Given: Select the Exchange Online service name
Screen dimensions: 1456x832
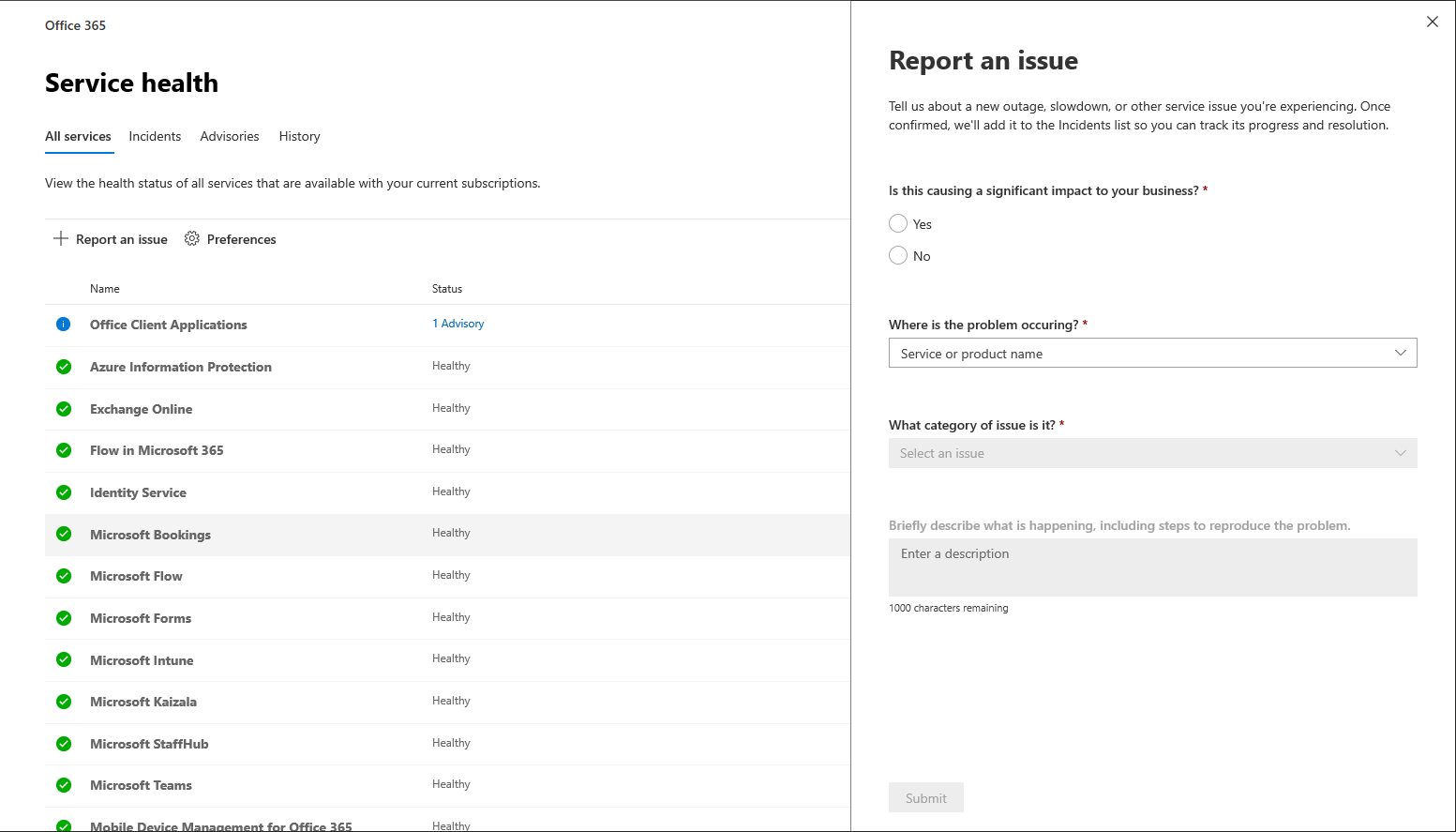Looking at the screenshot, I should pos(142,409).
